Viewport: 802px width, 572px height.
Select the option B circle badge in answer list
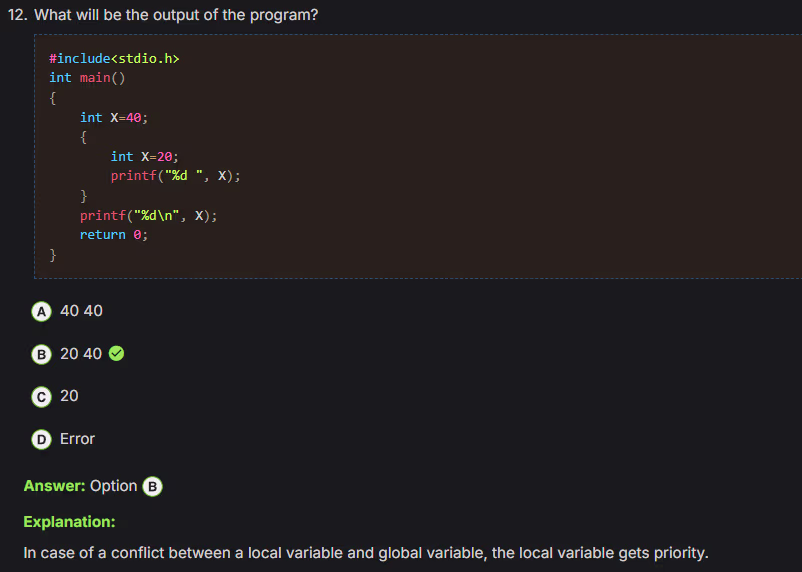click(x=41, y=354)
